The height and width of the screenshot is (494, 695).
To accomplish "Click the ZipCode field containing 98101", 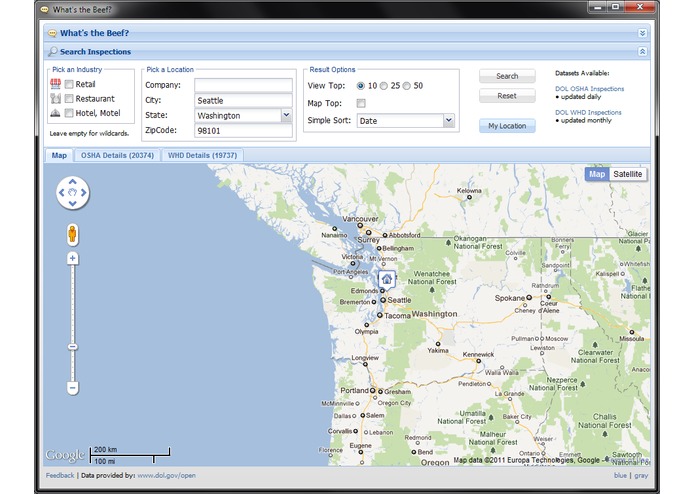I will coord(243,131).
